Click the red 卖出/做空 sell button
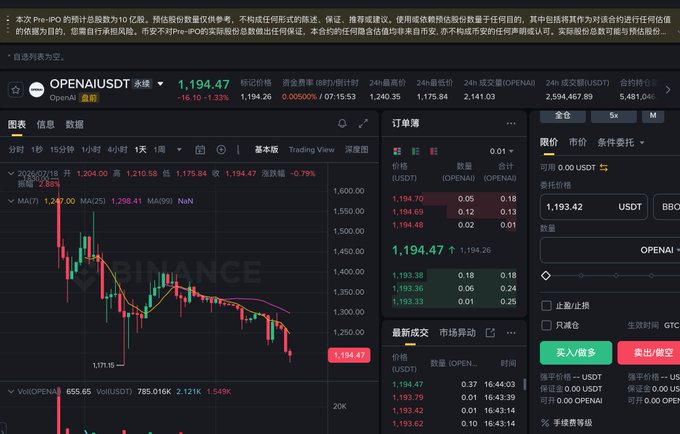 click(x=650, y=352)
